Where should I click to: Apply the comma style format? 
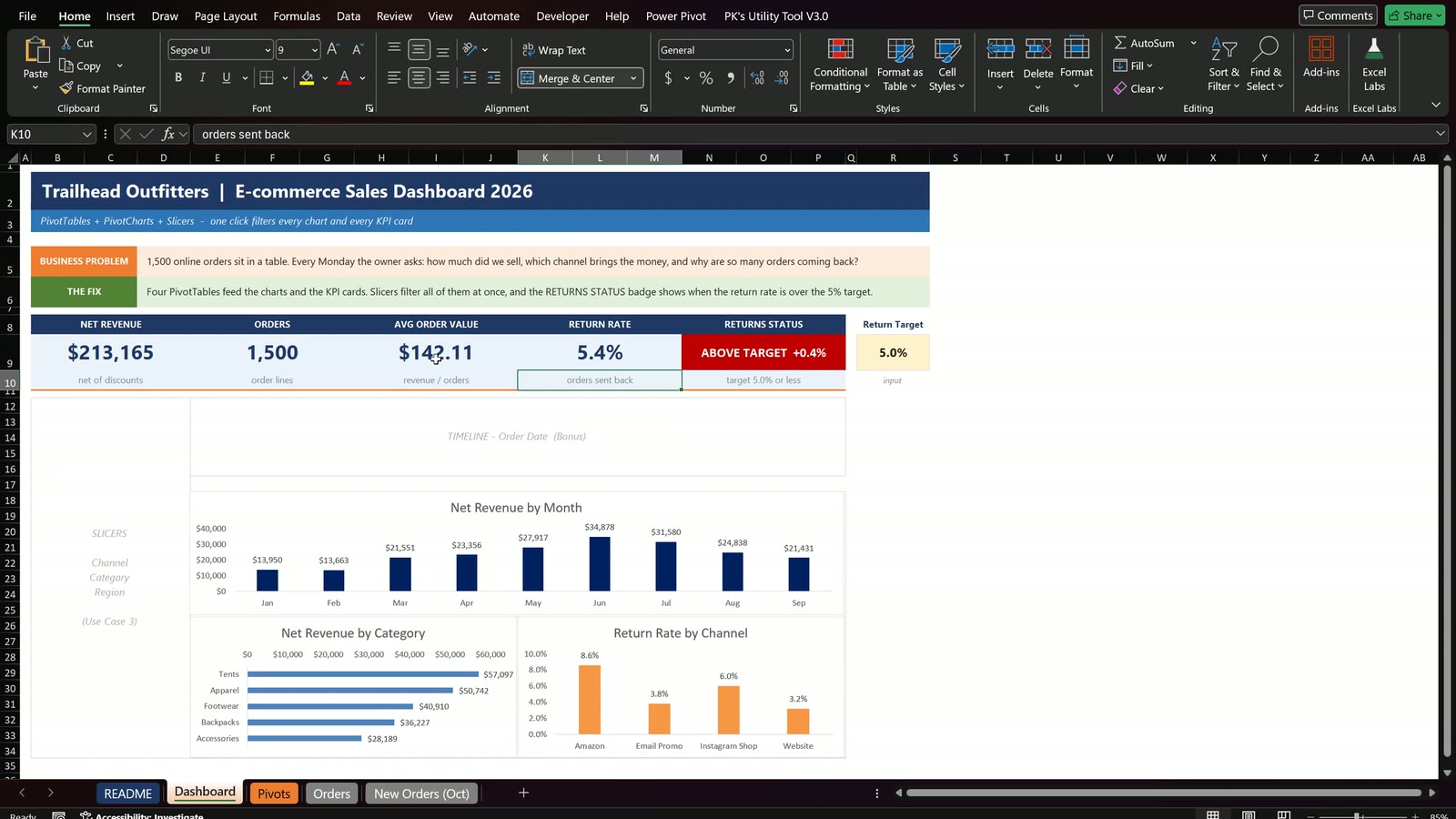[730, 78]
